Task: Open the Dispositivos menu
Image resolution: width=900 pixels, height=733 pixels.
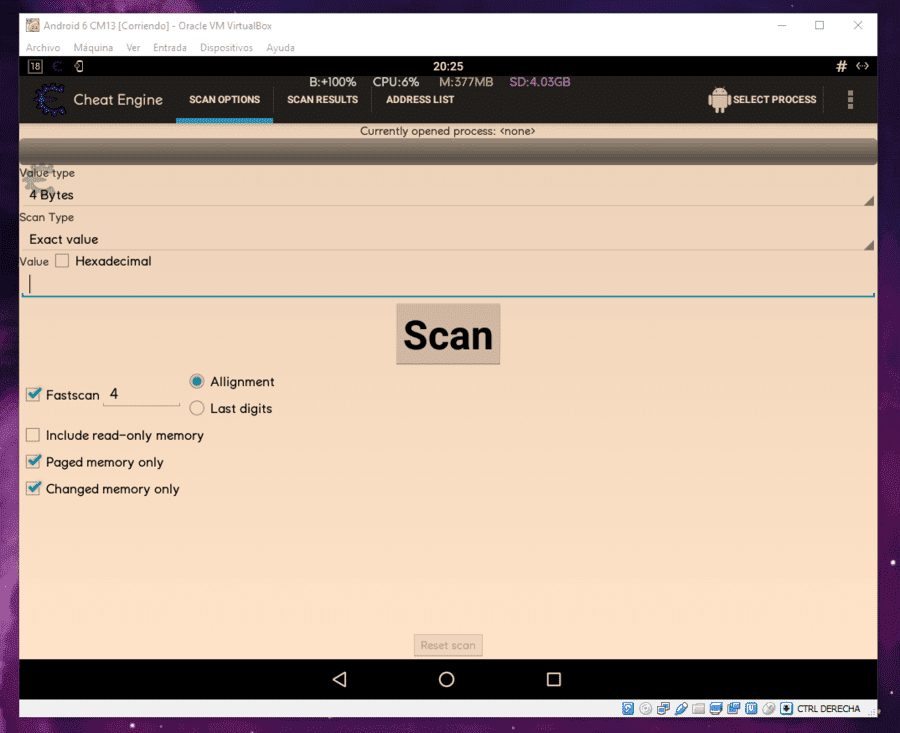Action: 226,48
